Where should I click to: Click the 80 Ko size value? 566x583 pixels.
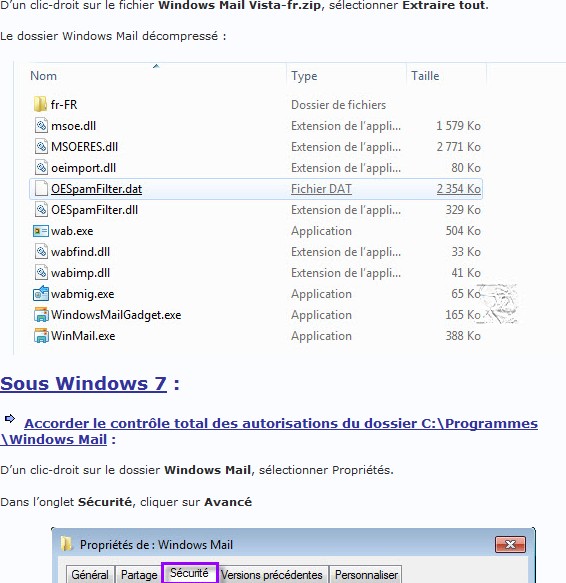(x=466, y=168)
